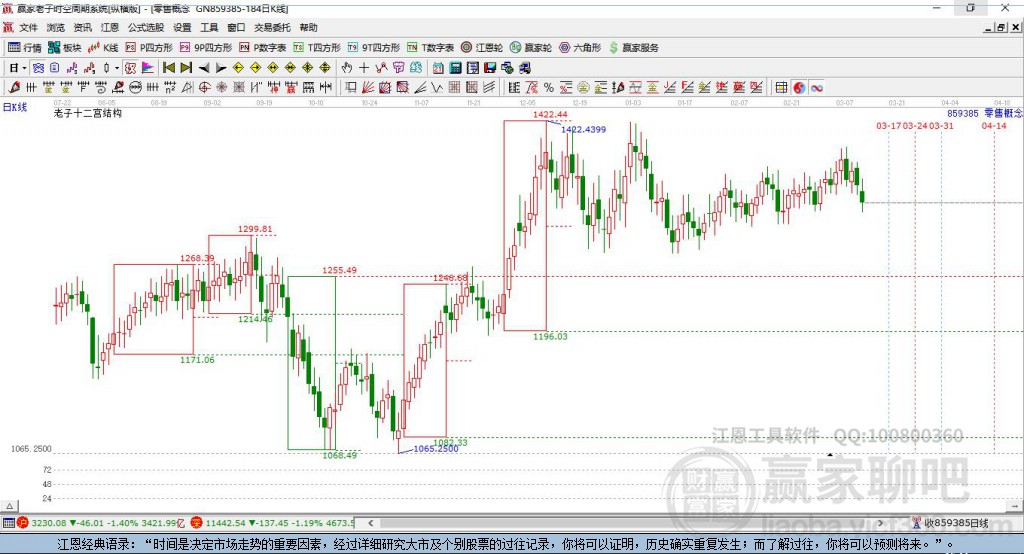Open the calendar date icon

click(x=438, y=68)
